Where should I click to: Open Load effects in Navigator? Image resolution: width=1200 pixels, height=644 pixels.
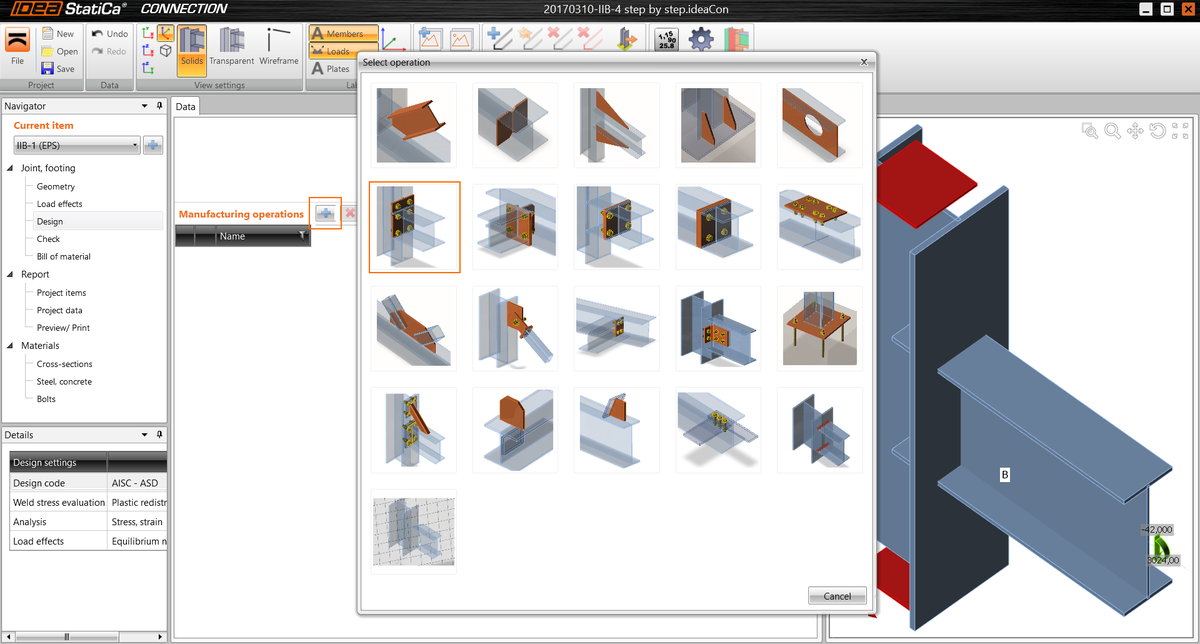[x=60, y=204]
